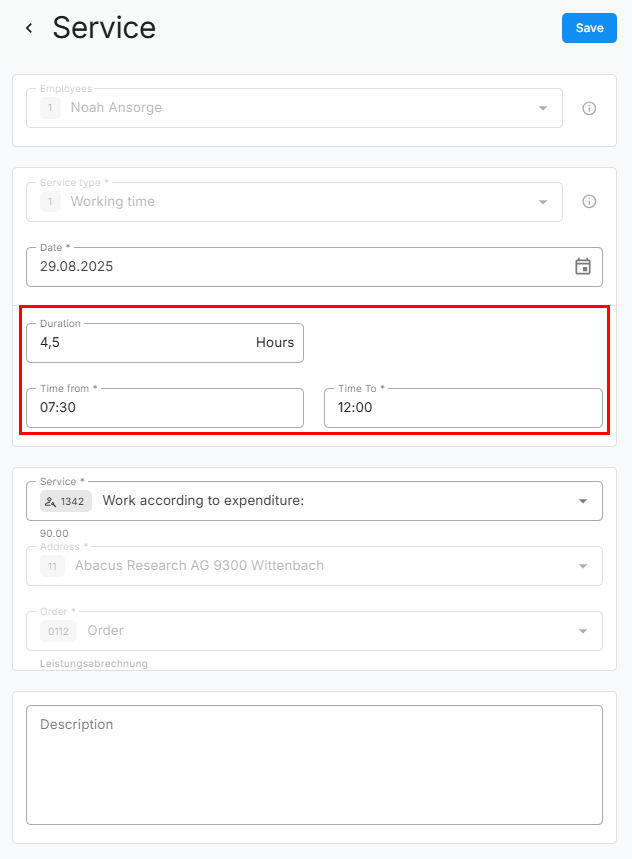This screenshot has width=632, height=859.
Task: Open the Order dropdown arrow
Action: coord(583,631)
